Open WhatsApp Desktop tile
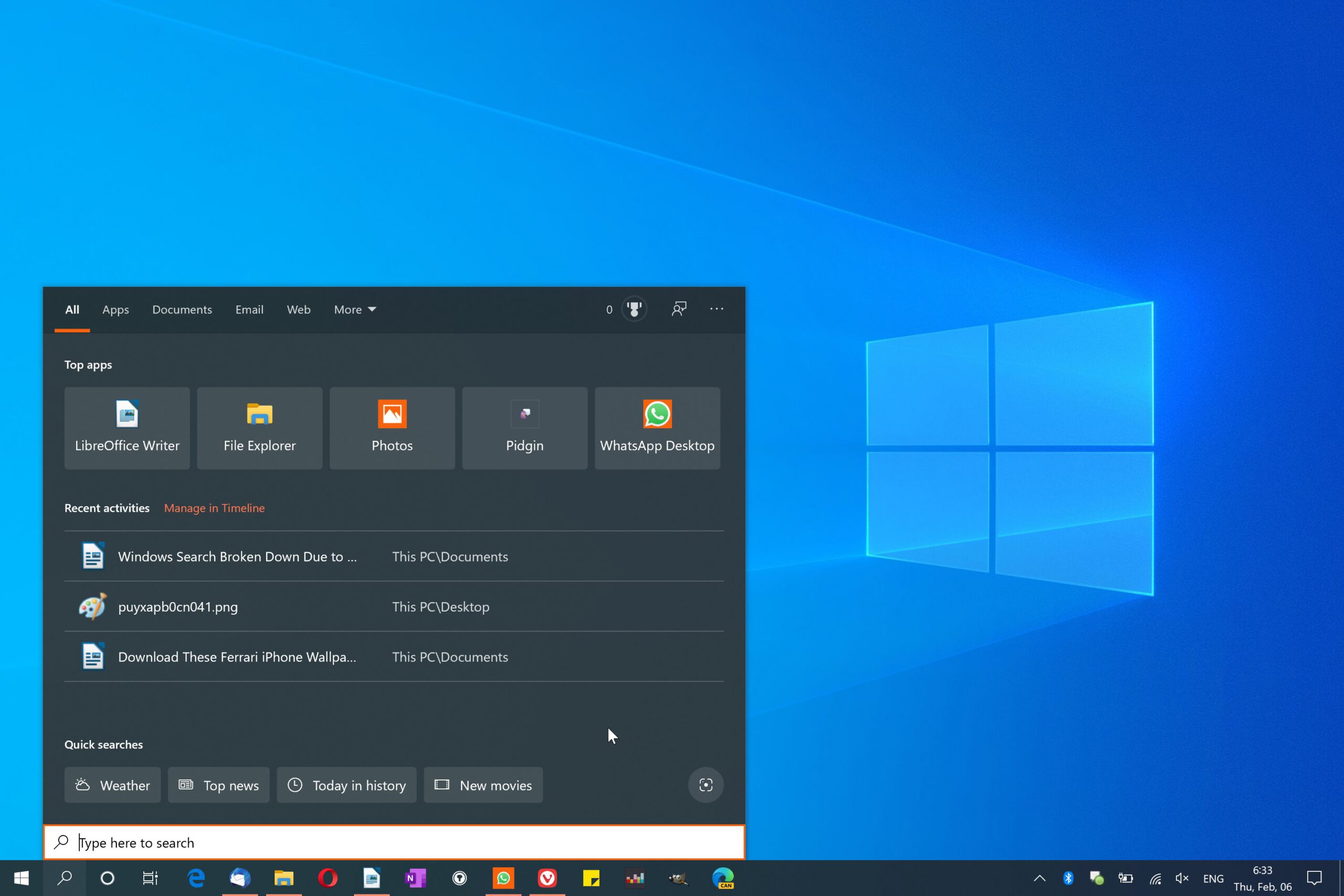 (657, 428)
